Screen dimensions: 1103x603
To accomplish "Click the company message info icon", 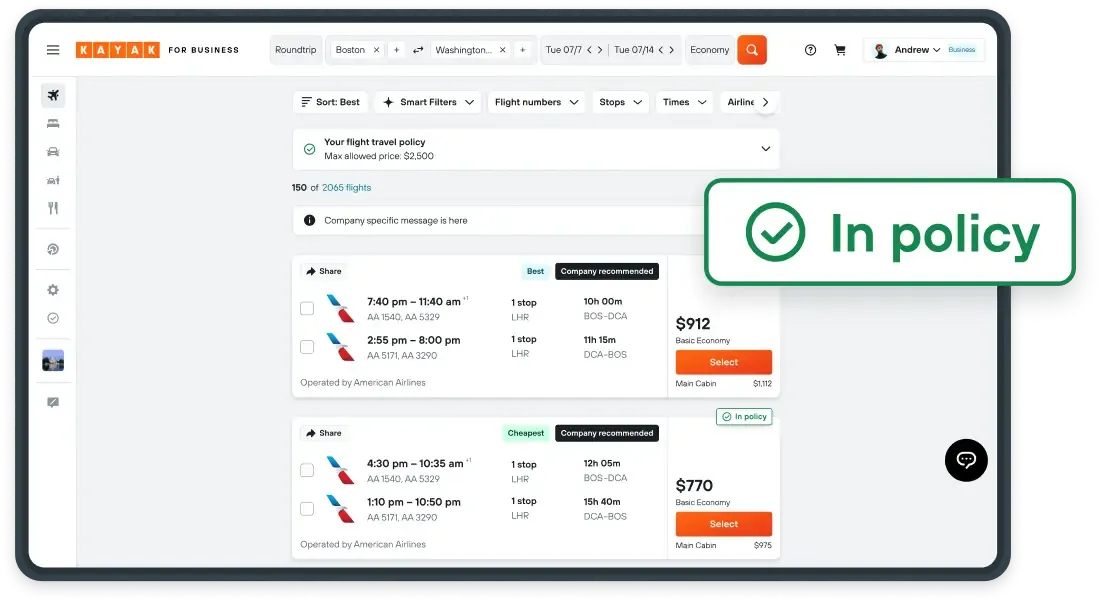I will [310, 220].
